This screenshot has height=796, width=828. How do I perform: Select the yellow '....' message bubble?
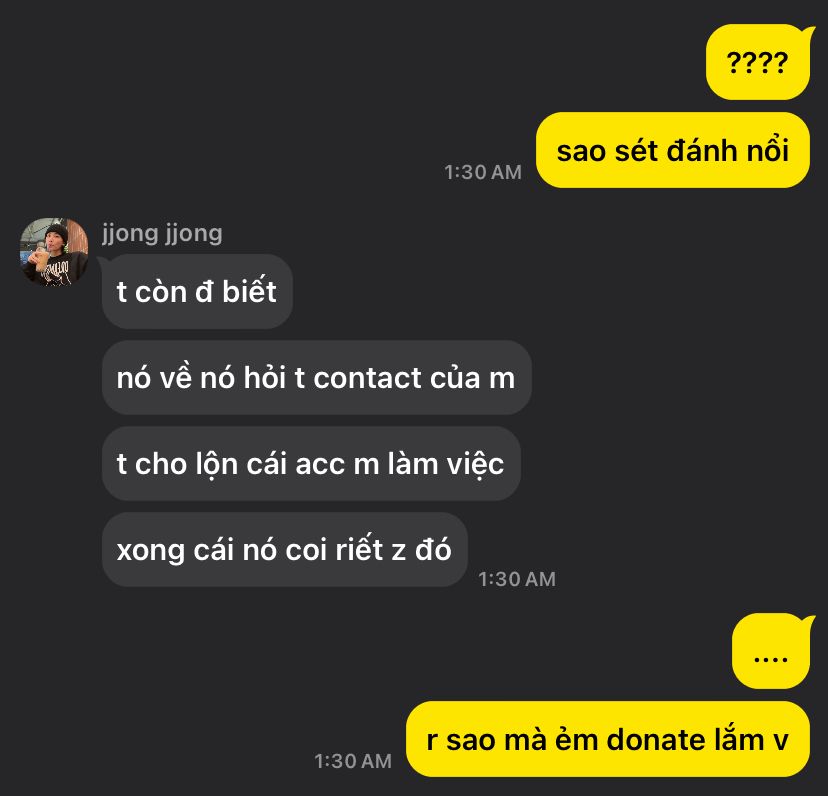[x=771, y=651]
